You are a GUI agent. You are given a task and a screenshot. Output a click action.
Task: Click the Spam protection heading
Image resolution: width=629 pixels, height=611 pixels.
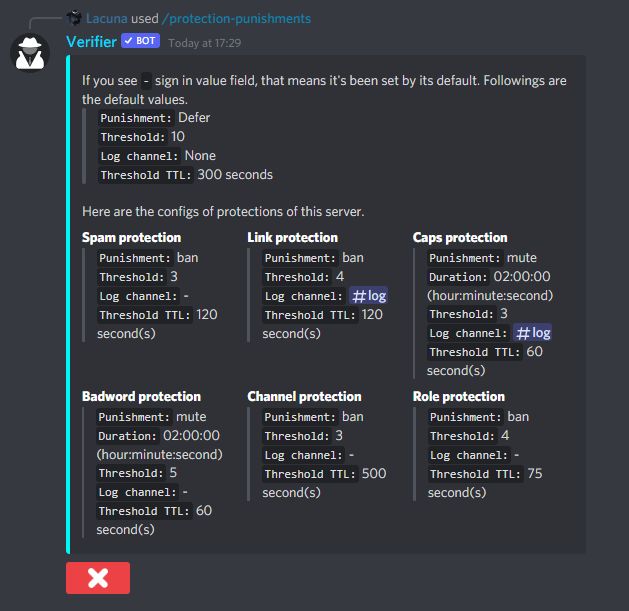tap(132, 237)
